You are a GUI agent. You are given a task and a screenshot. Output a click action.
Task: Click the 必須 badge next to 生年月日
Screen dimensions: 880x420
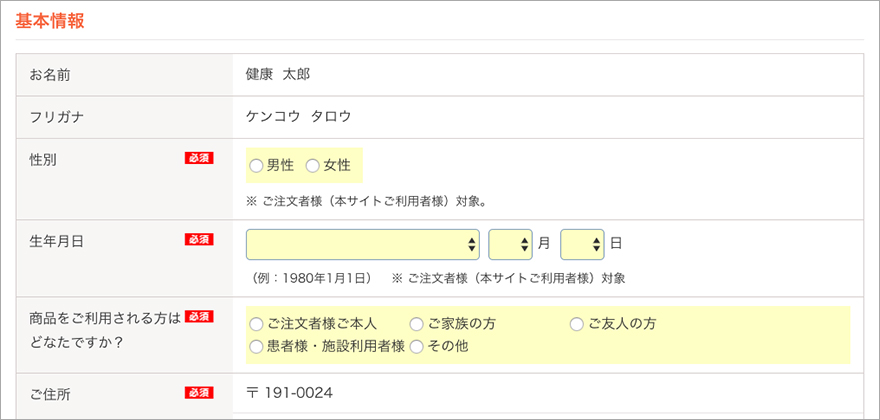(199, 240)
